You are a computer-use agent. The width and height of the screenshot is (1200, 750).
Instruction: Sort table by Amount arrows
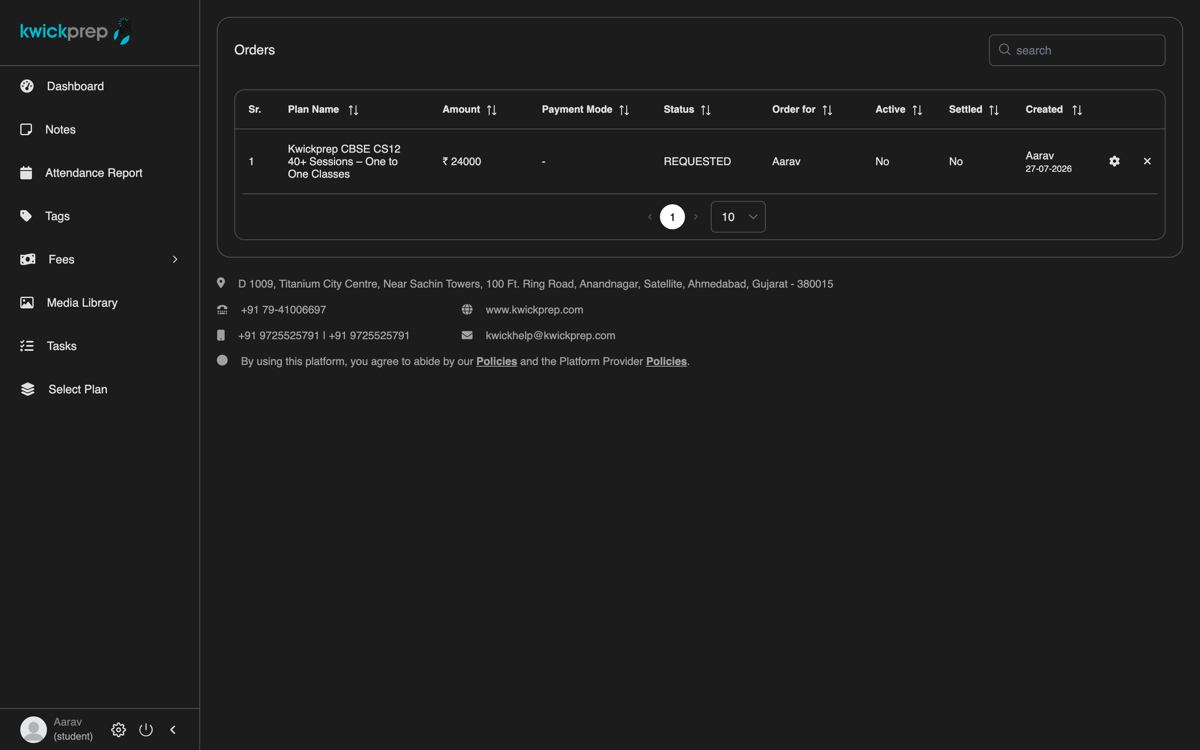coord(491,110)
